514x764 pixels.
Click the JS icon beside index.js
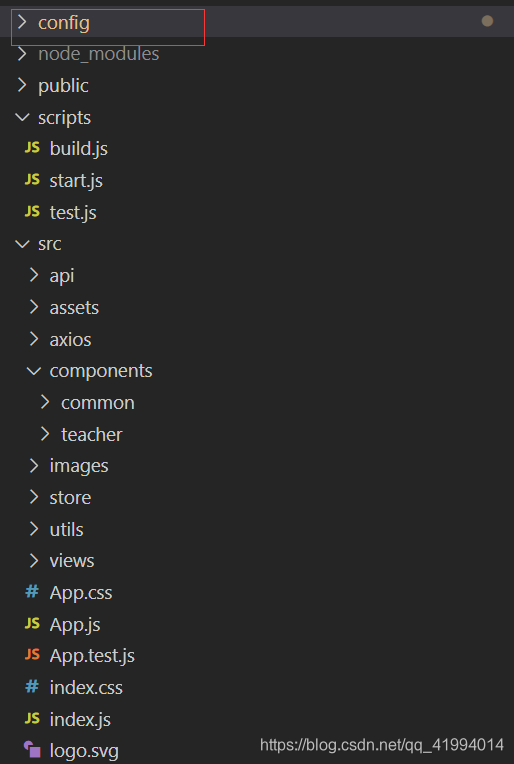pyautogui.click(x=32, y=718)
